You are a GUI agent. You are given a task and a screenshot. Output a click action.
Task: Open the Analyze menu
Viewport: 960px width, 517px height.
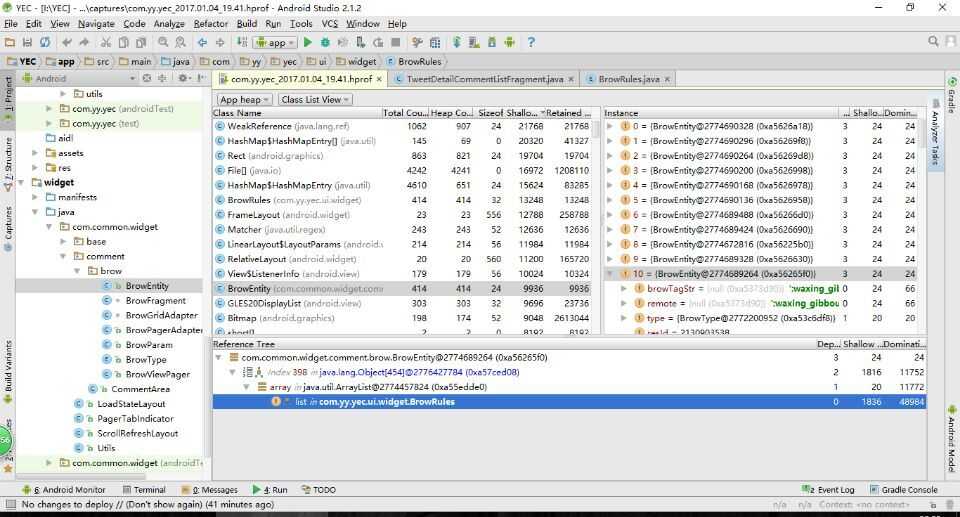pos(169,24)
